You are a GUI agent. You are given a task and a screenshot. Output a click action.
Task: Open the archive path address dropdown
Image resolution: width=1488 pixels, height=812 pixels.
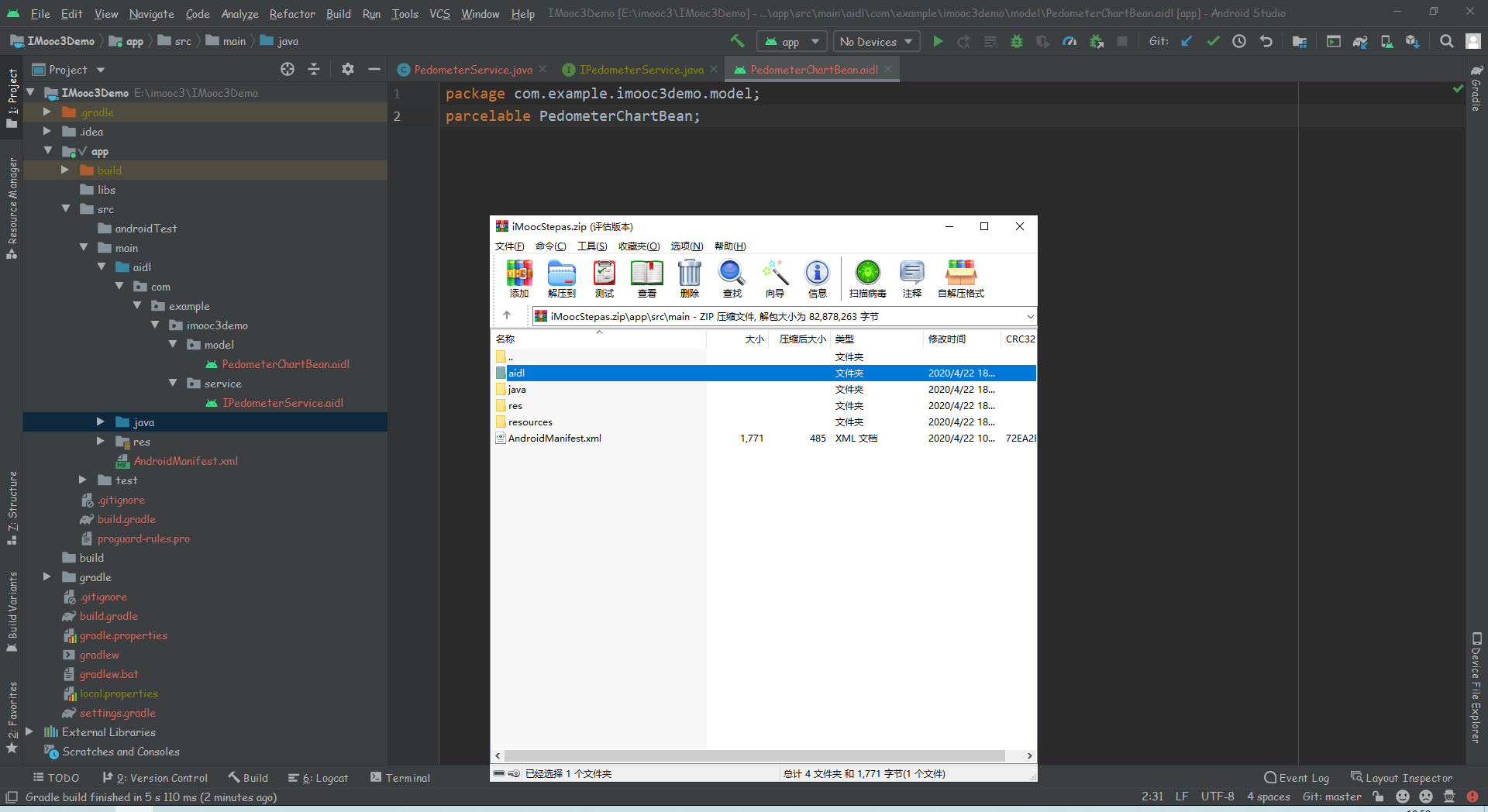(1030, 316)
